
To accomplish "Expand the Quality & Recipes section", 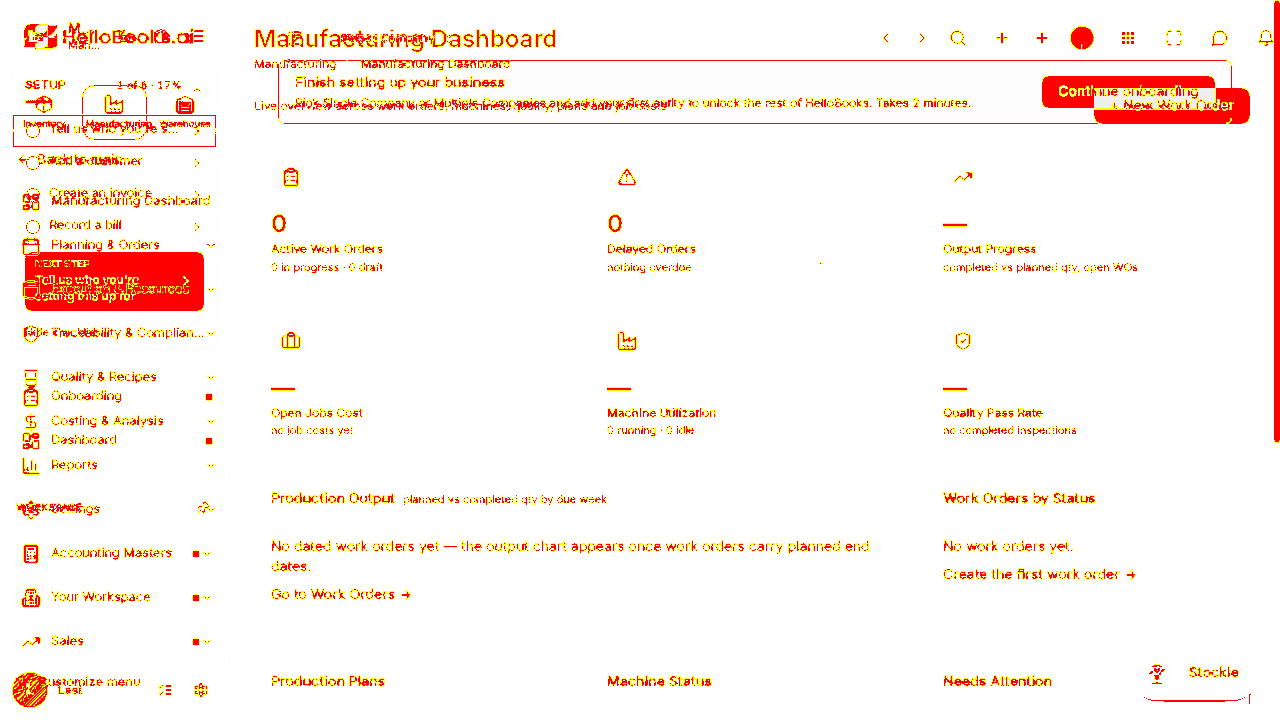I will [x=118, y=377].
